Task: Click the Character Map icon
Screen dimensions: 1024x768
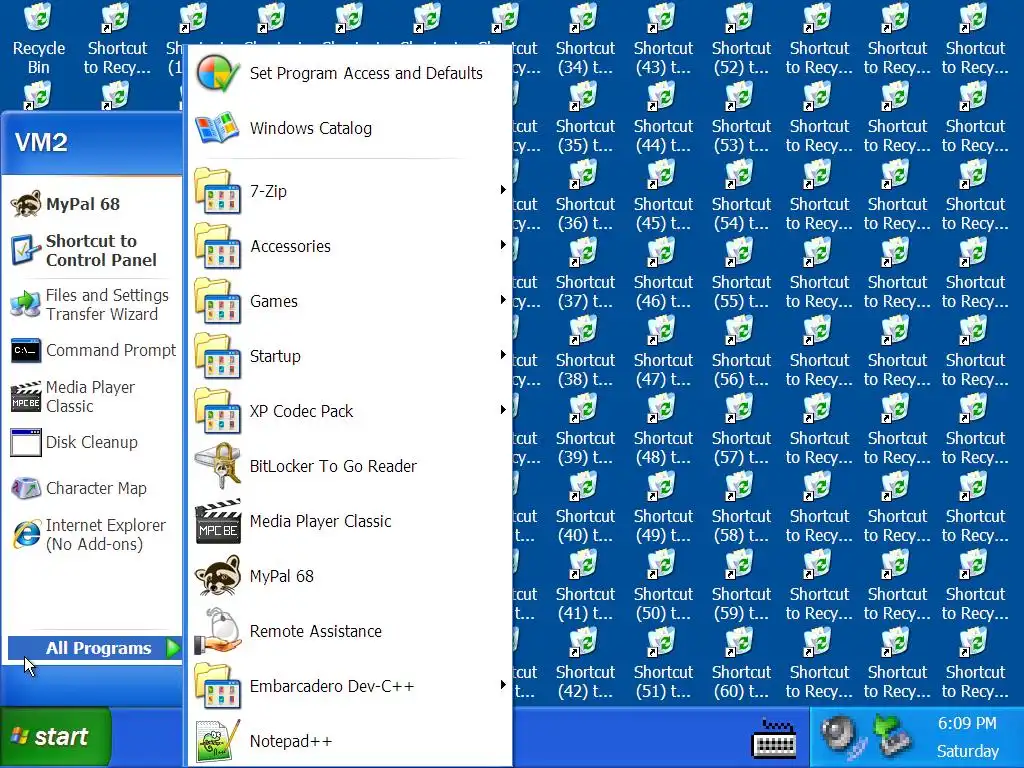Action: pos(25,488)
